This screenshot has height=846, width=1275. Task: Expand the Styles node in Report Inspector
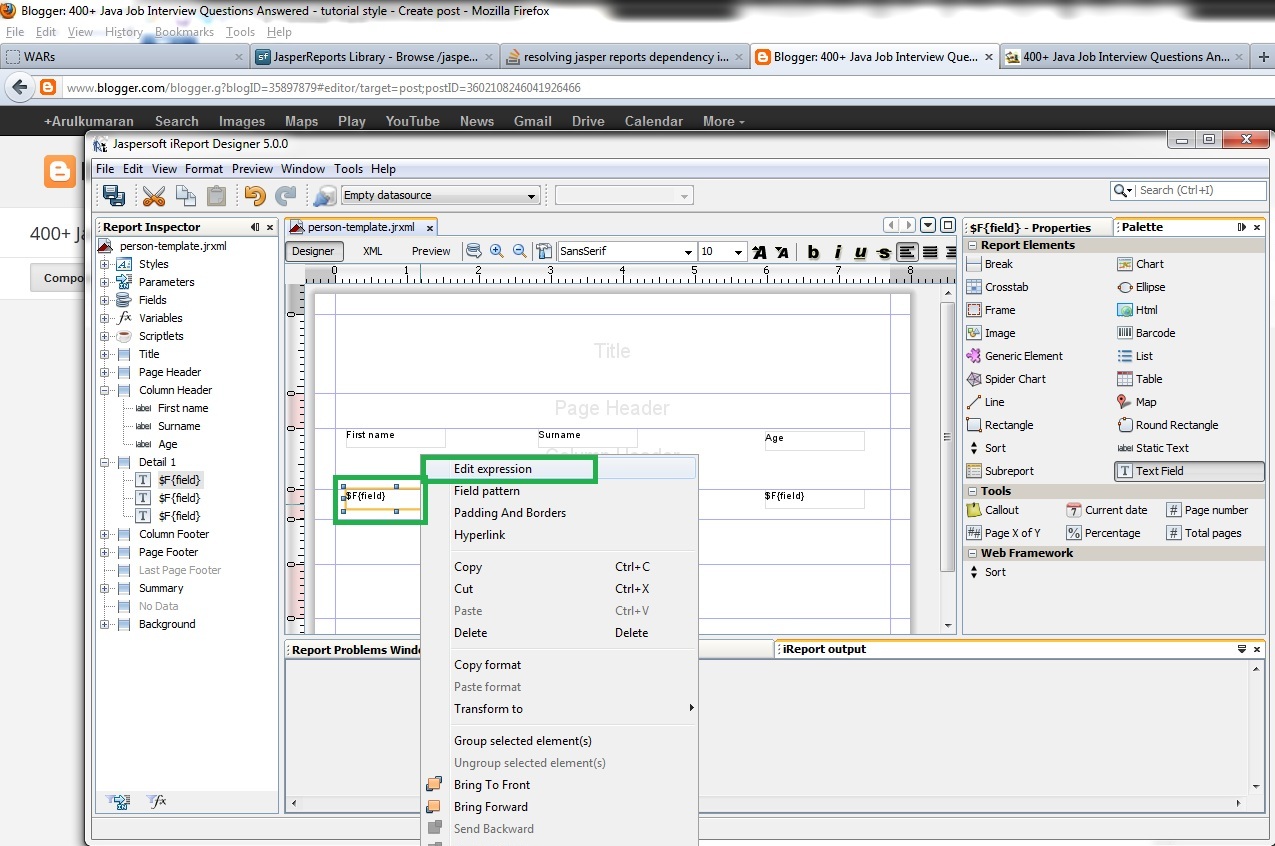pyautogui.click(x=105, y=264)
